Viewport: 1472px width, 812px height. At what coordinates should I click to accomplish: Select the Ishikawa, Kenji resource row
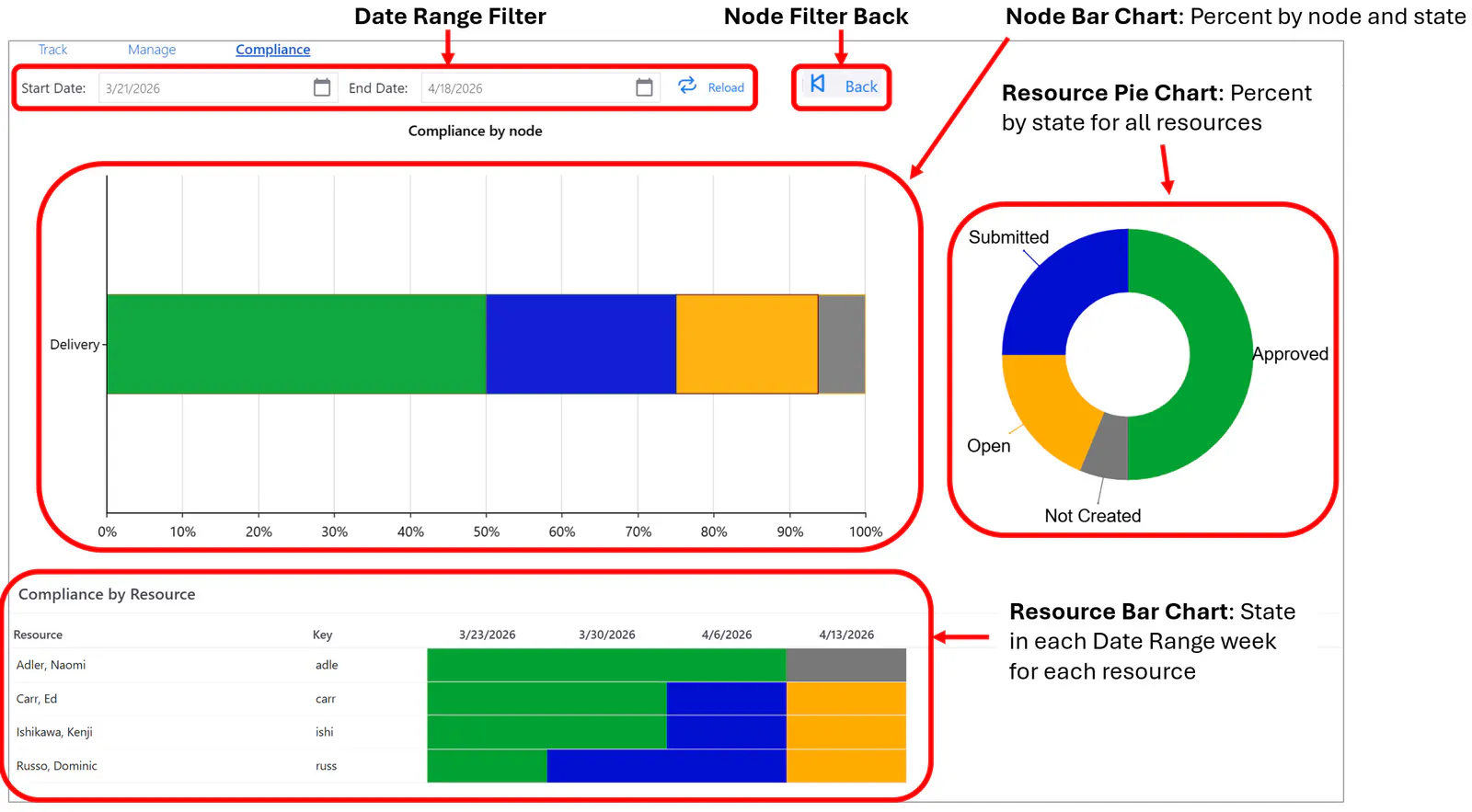click(460, 732)
